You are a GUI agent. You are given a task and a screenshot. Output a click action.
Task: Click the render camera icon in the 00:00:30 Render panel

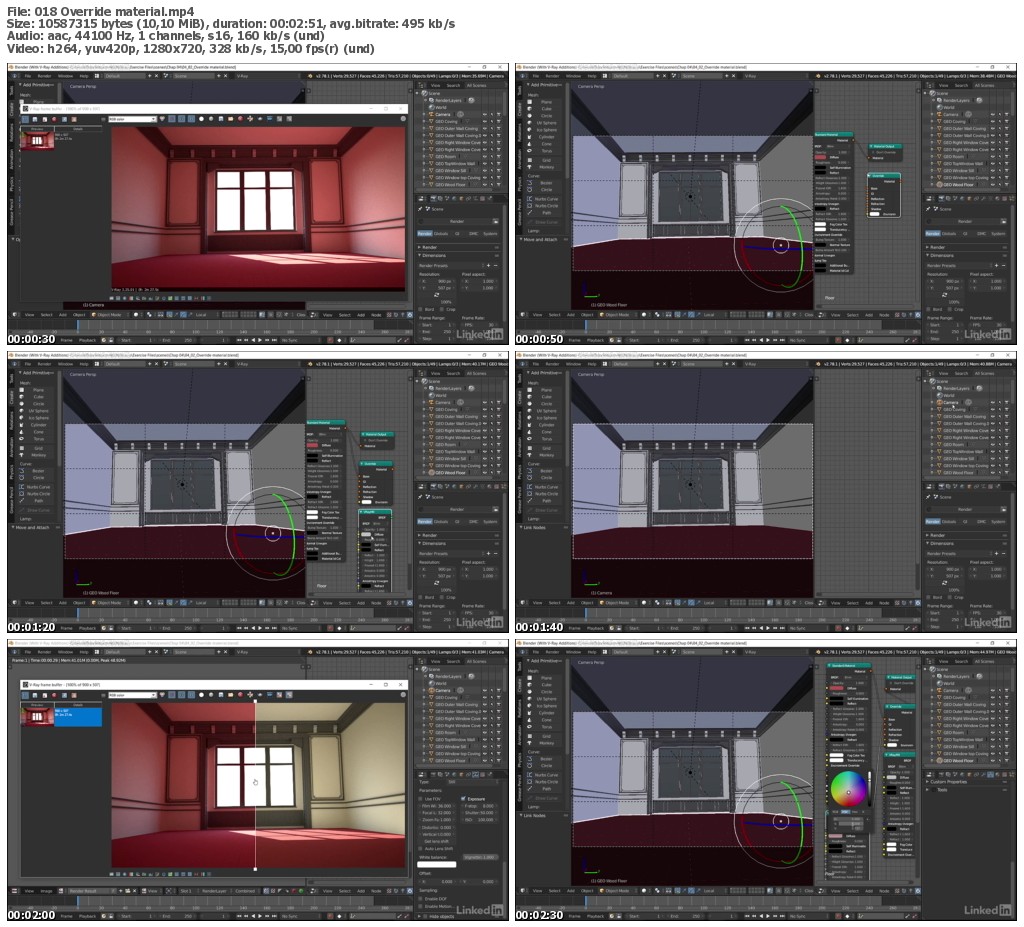496,221
